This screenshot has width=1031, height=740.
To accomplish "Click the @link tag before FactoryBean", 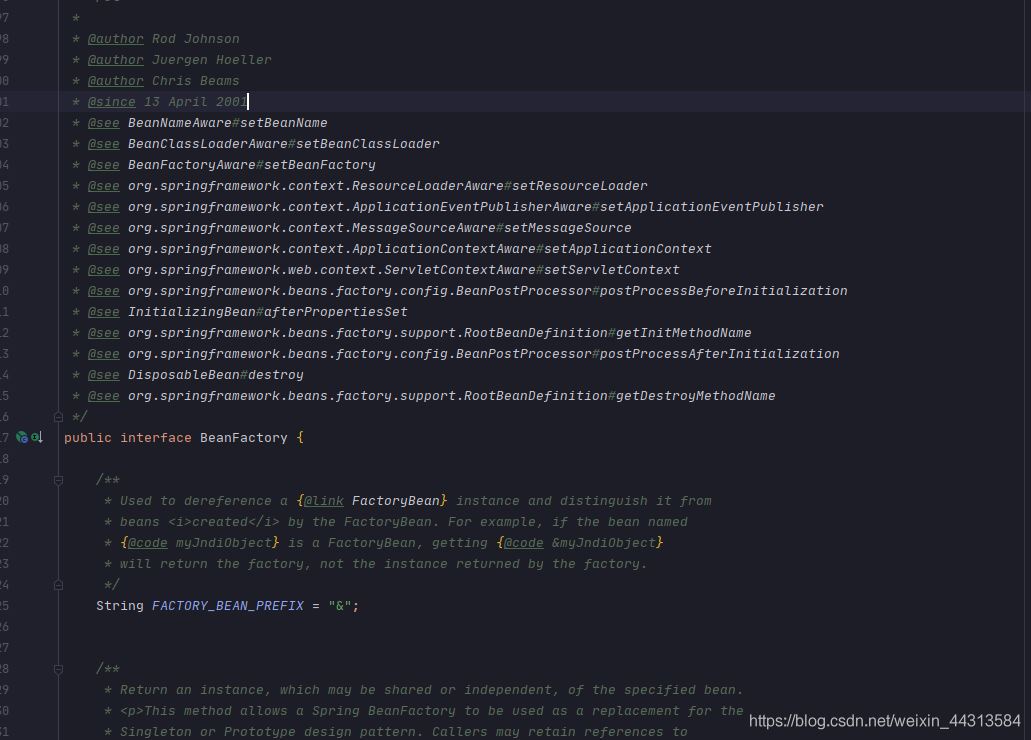I will point(324,501).
